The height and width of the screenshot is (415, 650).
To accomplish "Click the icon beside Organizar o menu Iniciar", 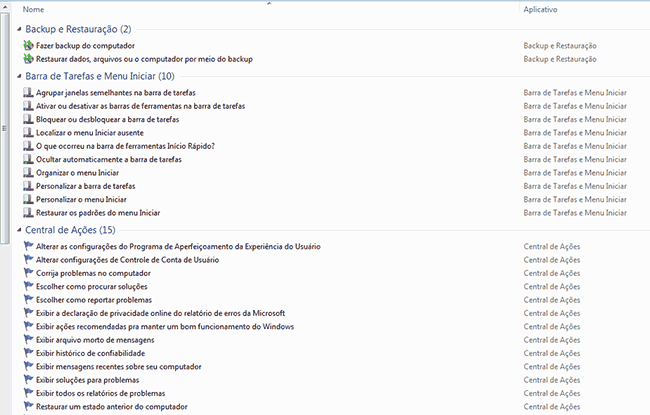I will (28, 172).
